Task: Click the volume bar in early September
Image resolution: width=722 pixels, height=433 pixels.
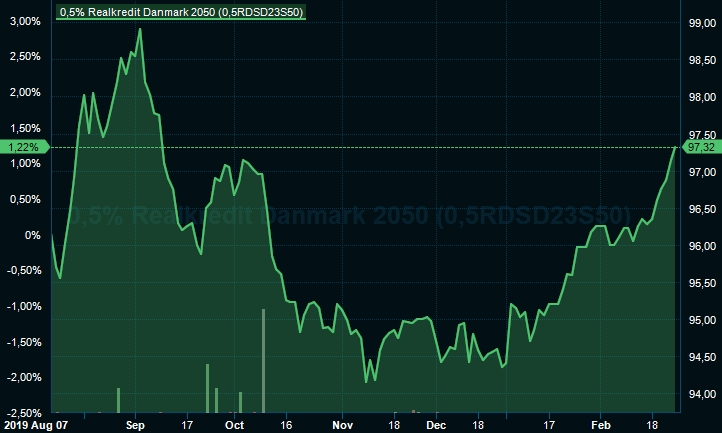Action: pos(118,400)
